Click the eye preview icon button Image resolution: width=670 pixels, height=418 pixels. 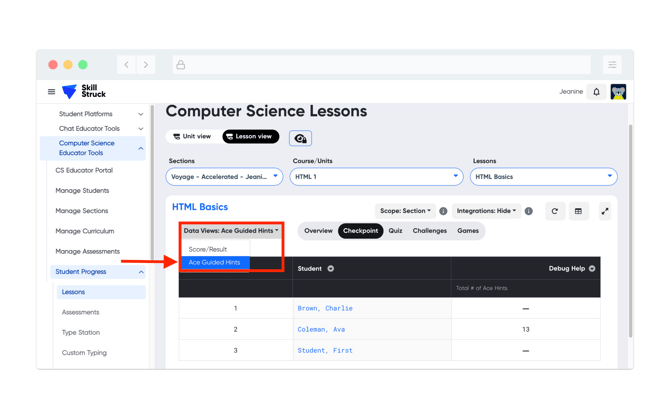point(300,138)
